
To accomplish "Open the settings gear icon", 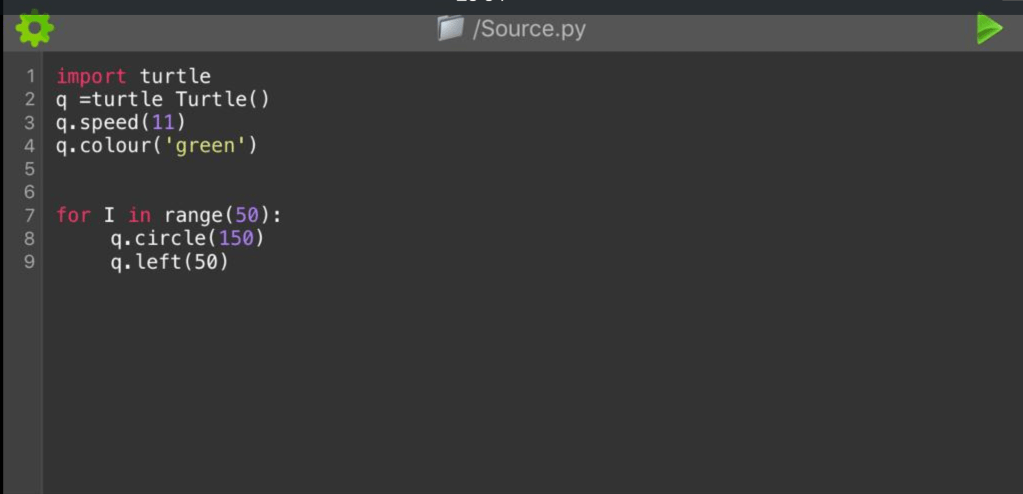I will [35, 29].
